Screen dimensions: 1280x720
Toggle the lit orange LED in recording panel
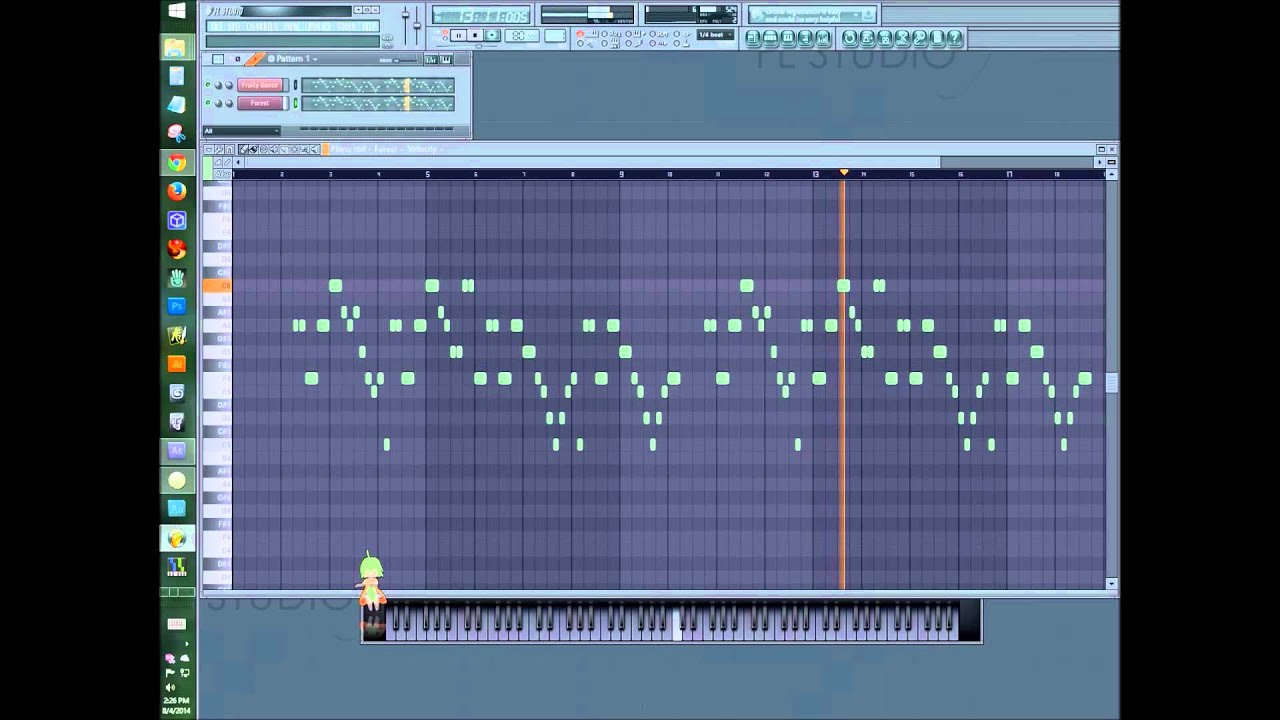[581, 33]
